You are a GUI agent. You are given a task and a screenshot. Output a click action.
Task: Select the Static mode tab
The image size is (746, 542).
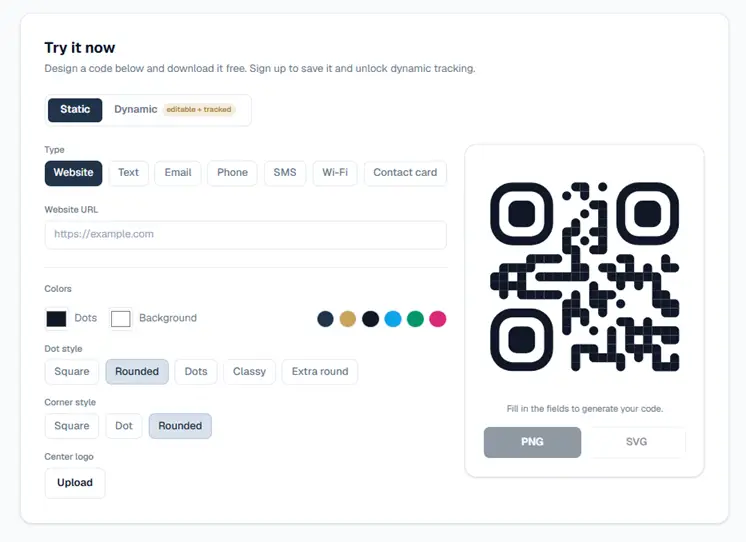[75, 110]
